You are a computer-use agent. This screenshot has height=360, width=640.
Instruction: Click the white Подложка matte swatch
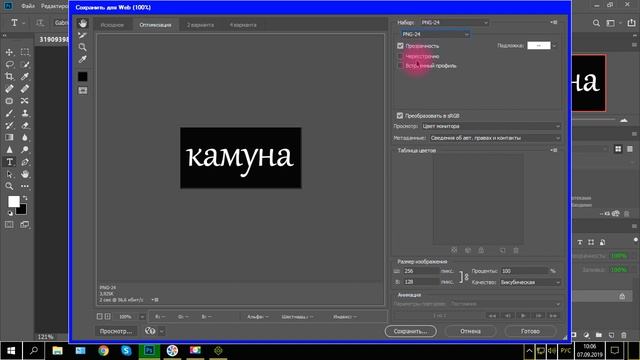point(539,46)
